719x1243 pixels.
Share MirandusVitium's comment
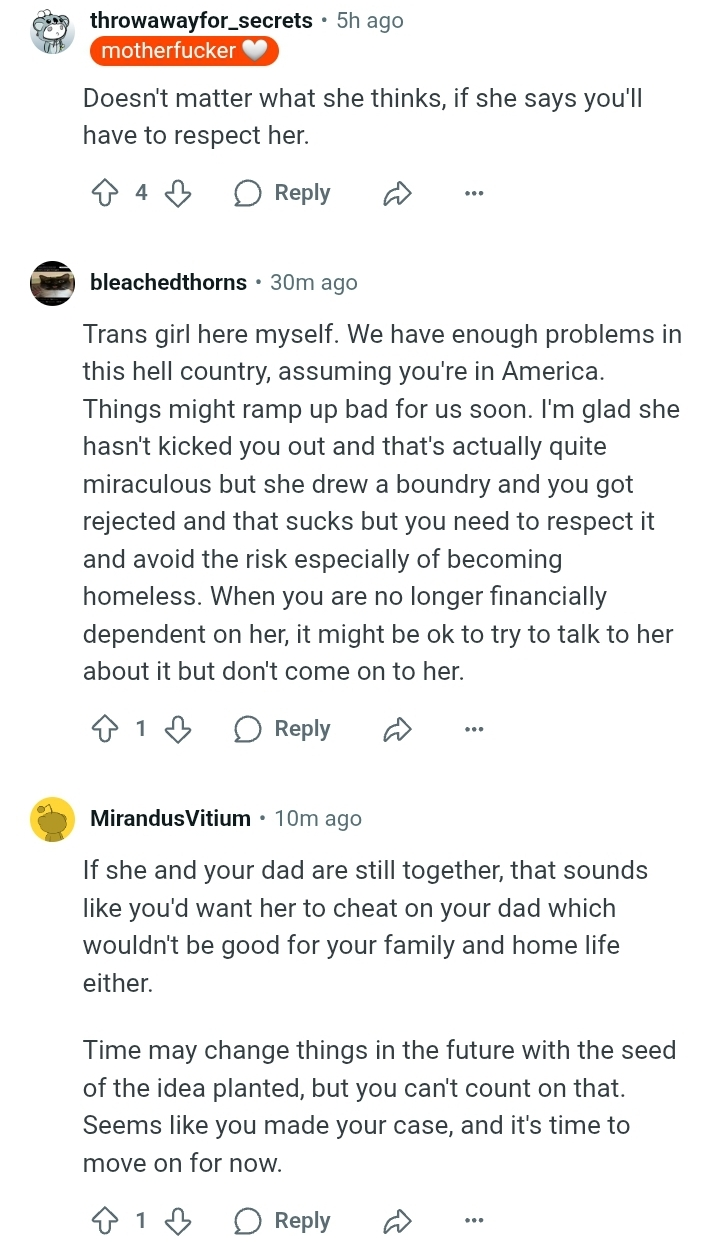(x=397, y=1221)
